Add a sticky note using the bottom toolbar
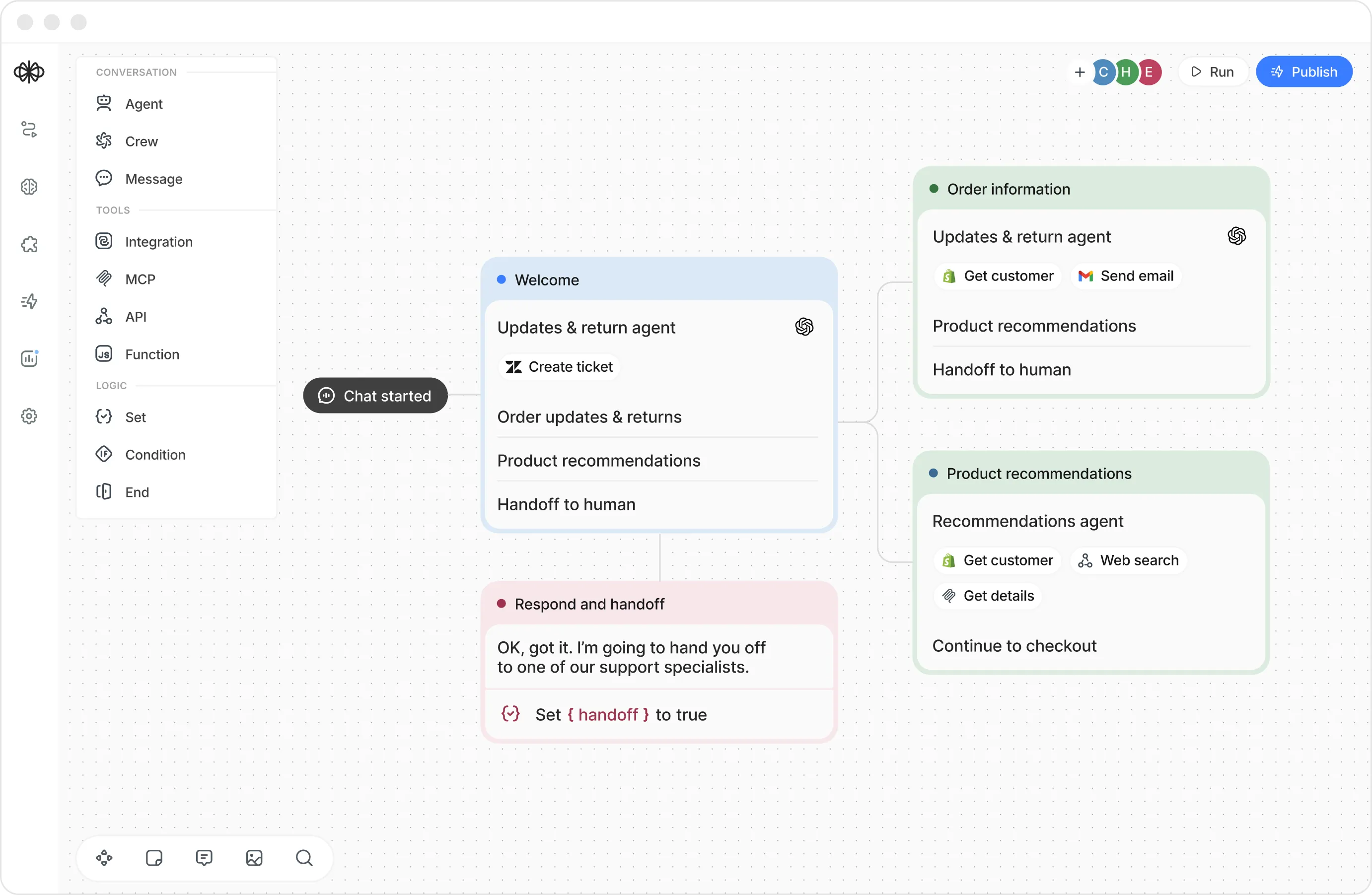The width and height of the screenshot is (1372, 895). [x=154, y=858]
